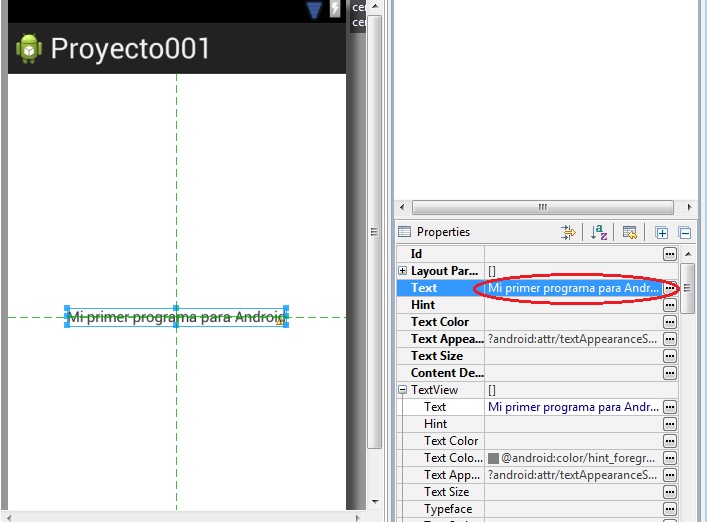Viewport: 707px width, 522px height.
Task: Click the bold Text Color value field
Action: (574, 322)
